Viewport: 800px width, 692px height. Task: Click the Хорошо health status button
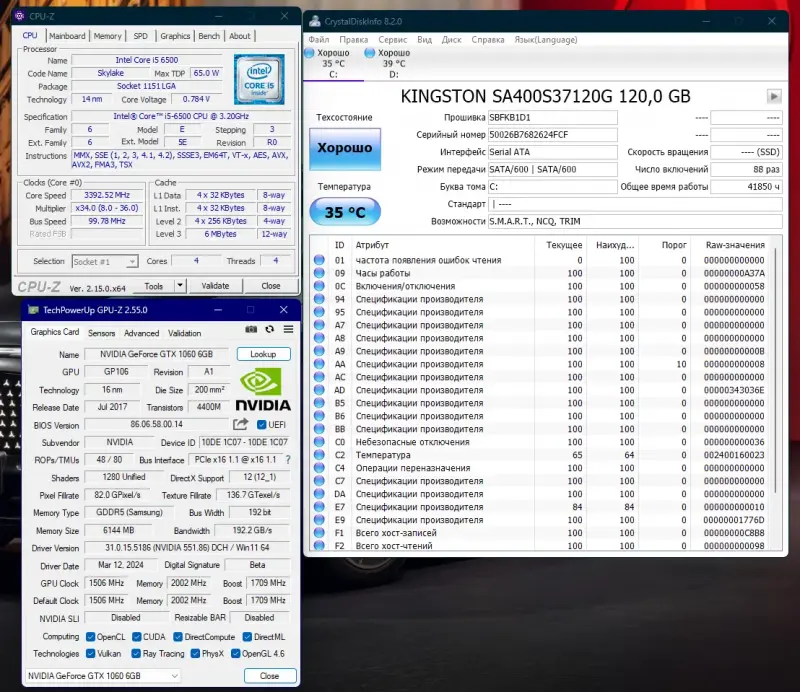(x=345, y=149)
